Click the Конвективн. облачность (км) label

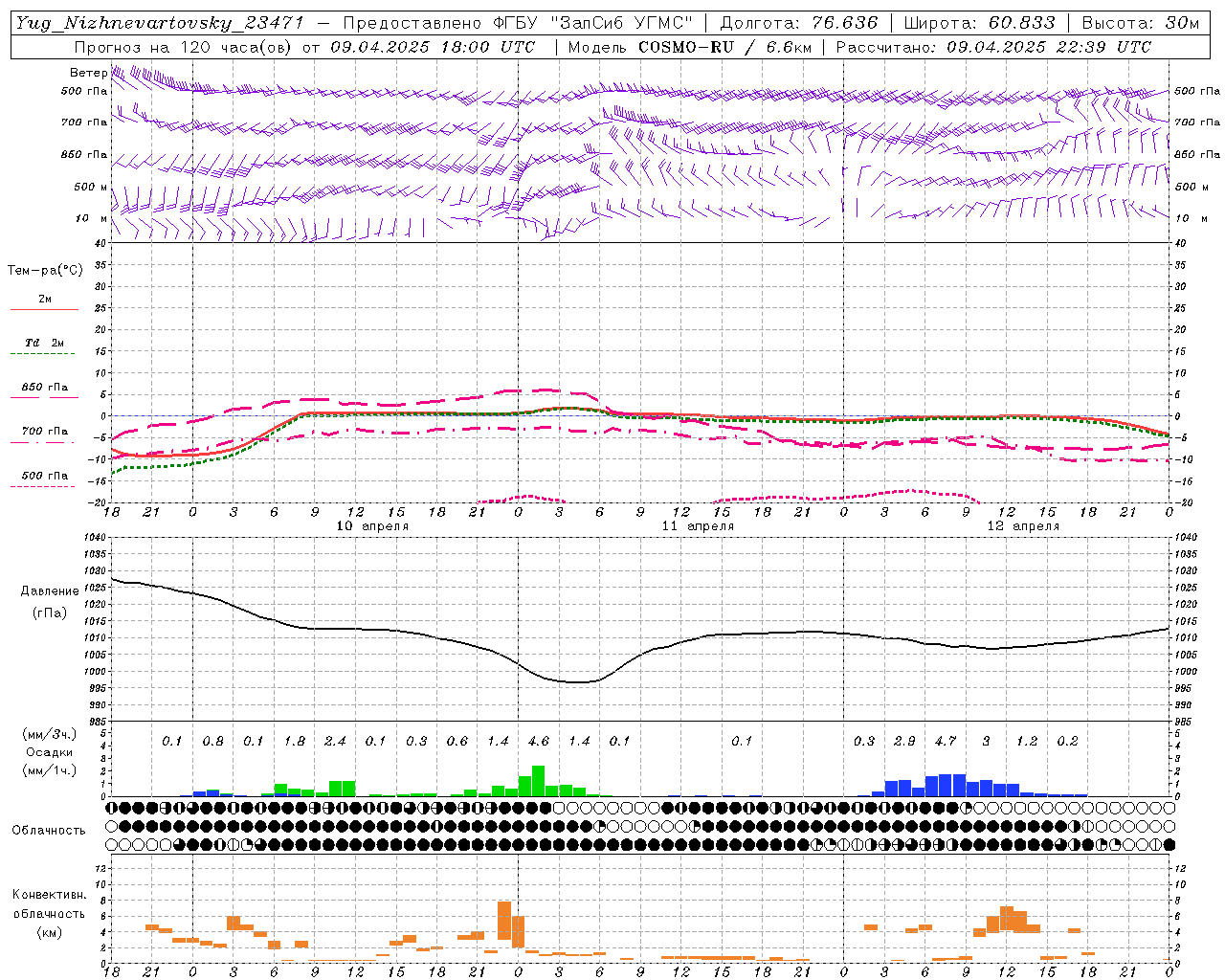[49, 913]
